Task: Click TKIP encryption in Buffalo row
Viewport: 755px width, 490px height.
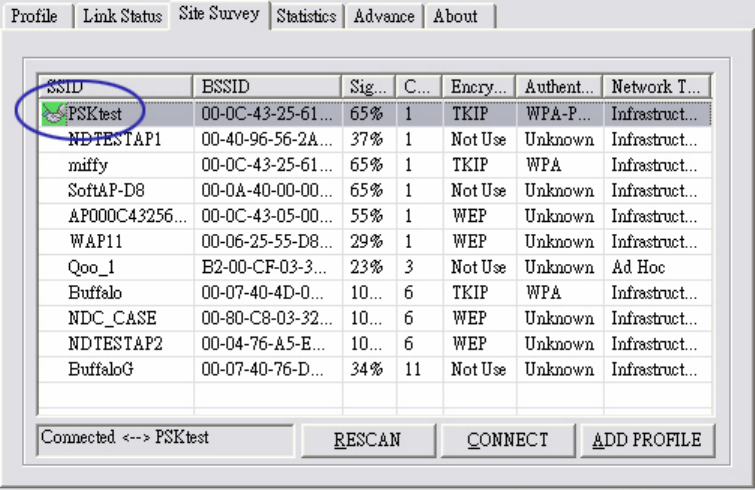Action: point(470,293)
